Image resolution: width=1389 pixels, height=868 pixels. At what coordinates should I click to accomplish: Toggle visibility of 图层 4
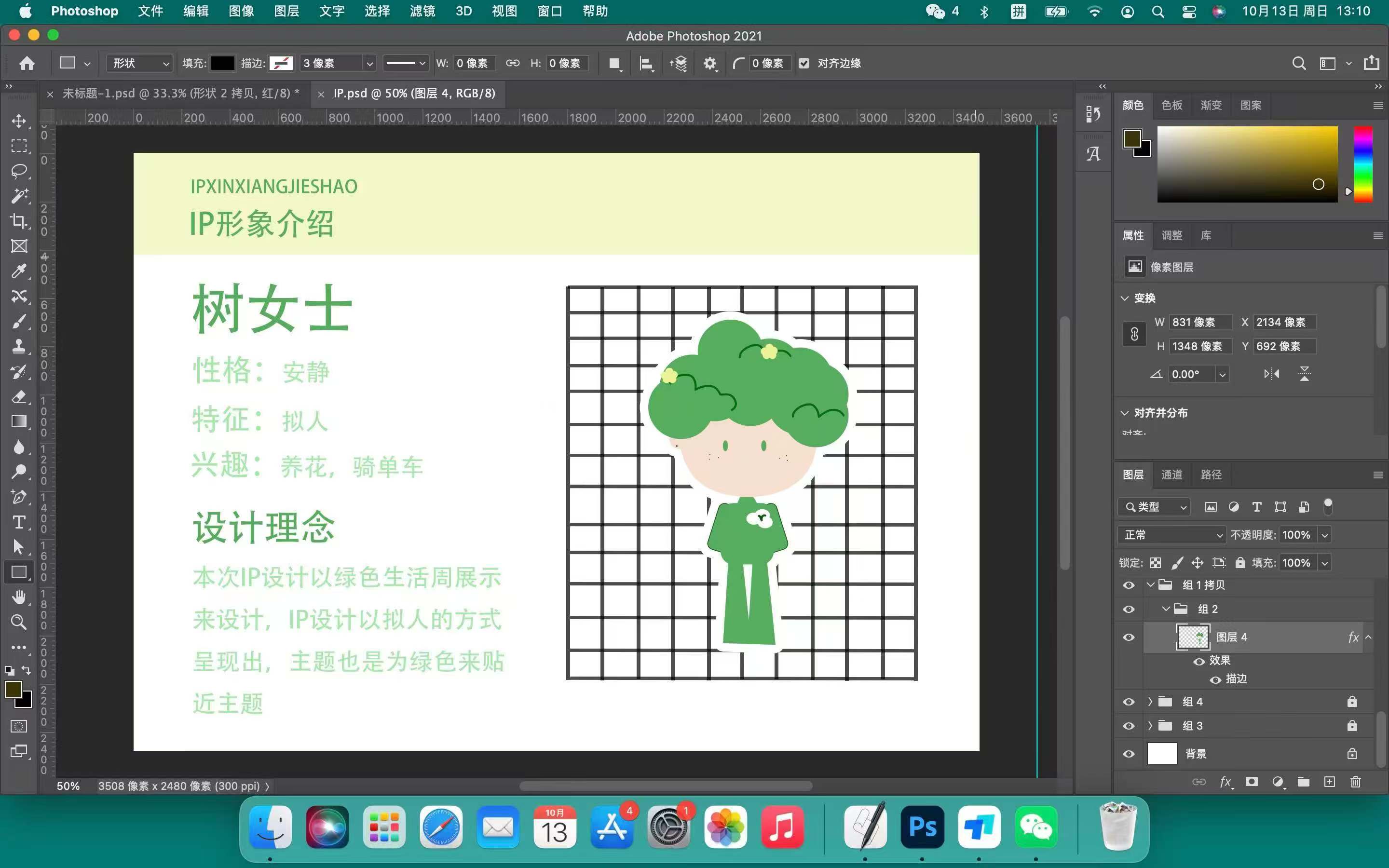click(x=1129, y=637)
